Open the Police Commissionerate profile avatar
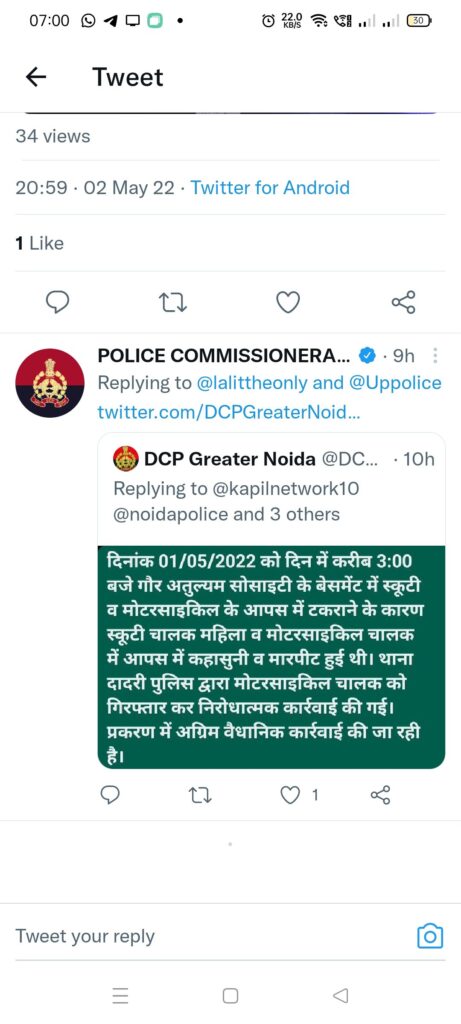Screen dimensions: 461x1024 point(50,383)
